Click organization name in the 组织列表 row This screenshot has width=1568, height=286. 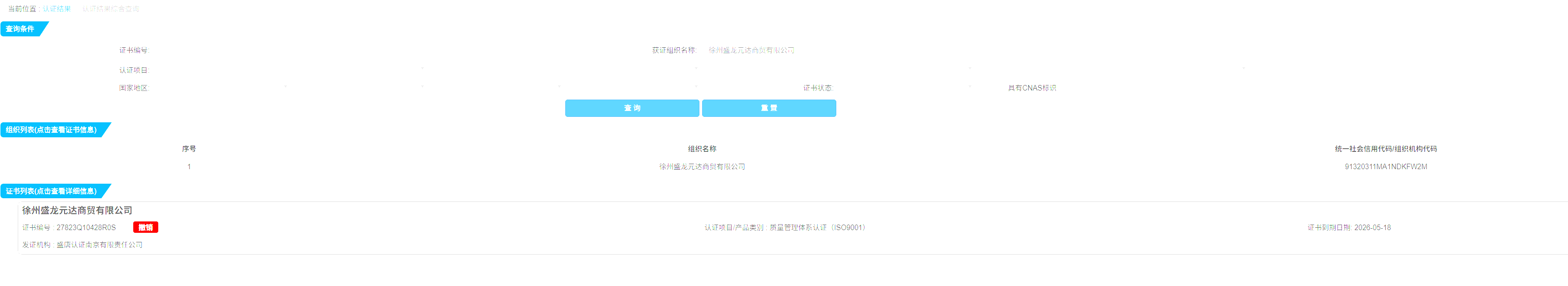(x=702, y=167)
